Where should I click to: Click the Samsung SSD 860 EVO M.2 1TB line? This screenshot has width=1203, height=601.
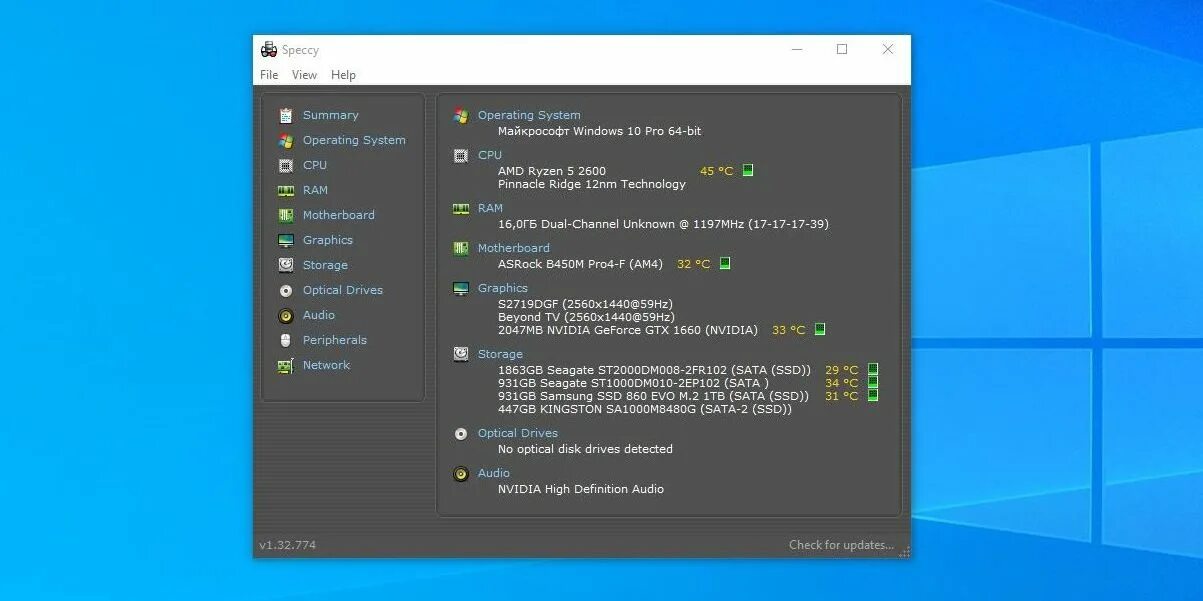point(654,396)
